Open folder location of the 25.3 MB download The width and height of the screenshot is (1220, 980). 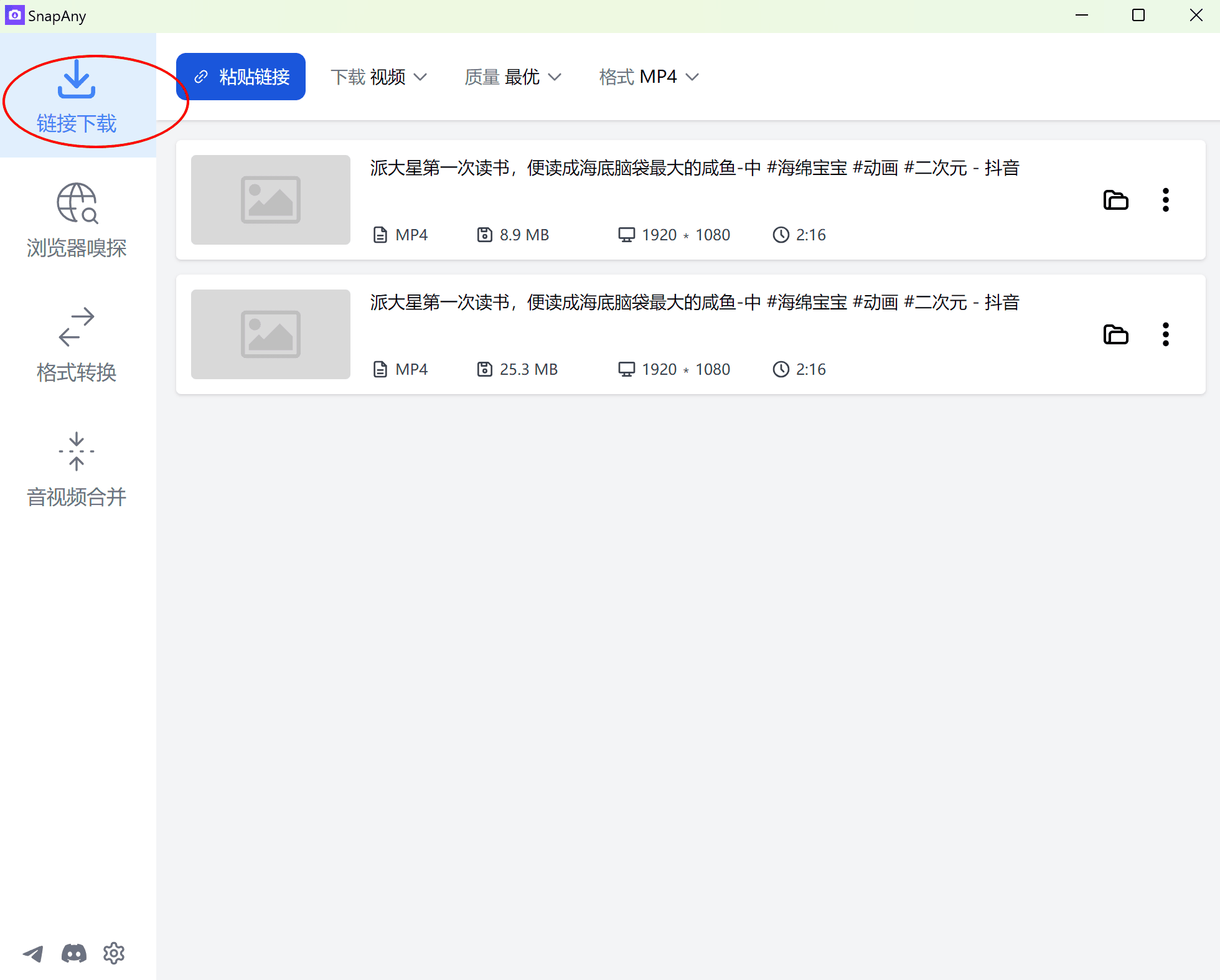click(1115, 334)
